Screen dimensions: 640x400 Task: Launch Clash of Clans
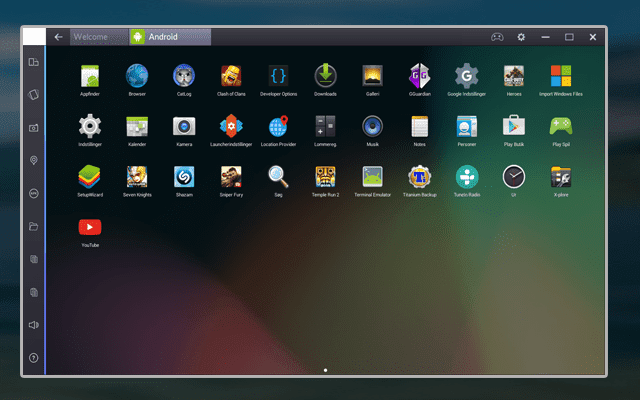[x=231, y=76]
